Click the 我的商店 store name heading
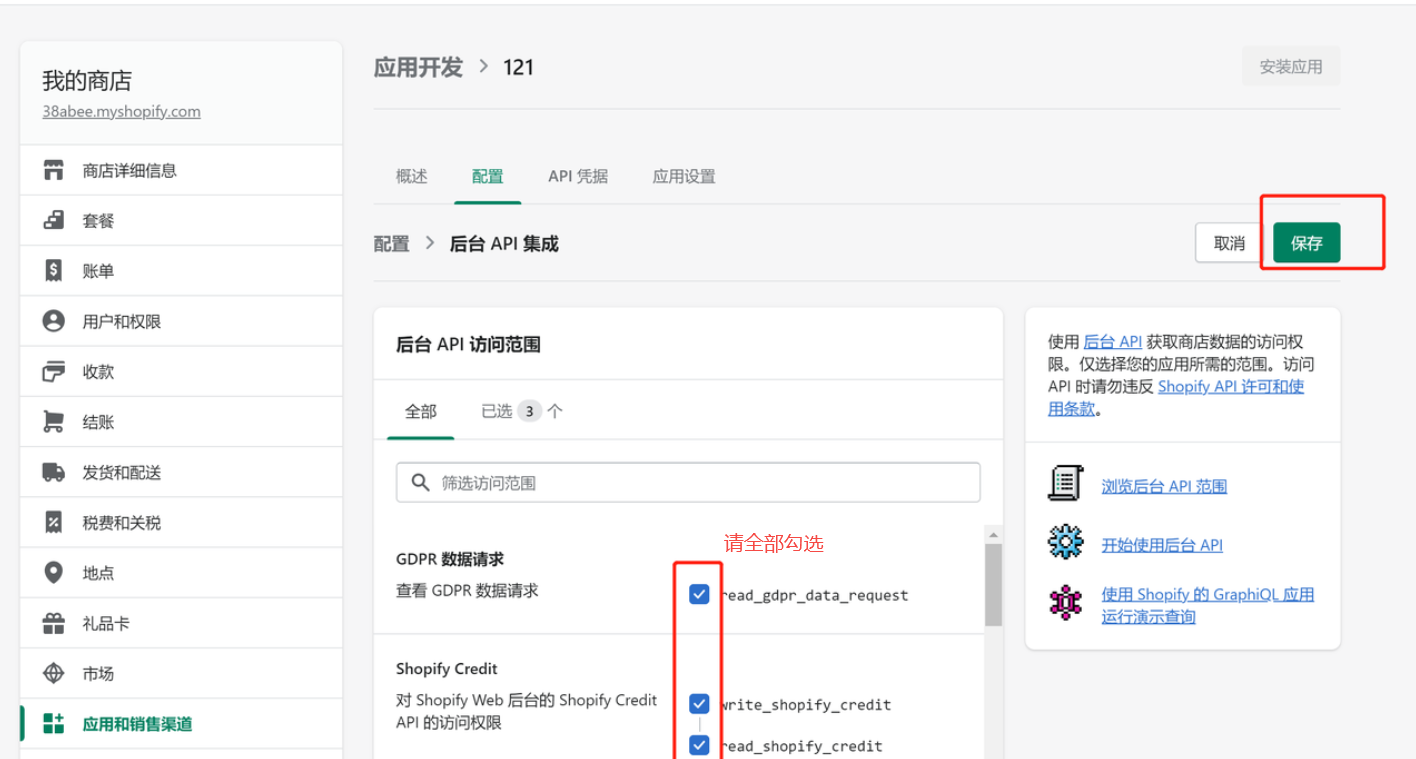The image size is (1416, 759). coord(87,81)
